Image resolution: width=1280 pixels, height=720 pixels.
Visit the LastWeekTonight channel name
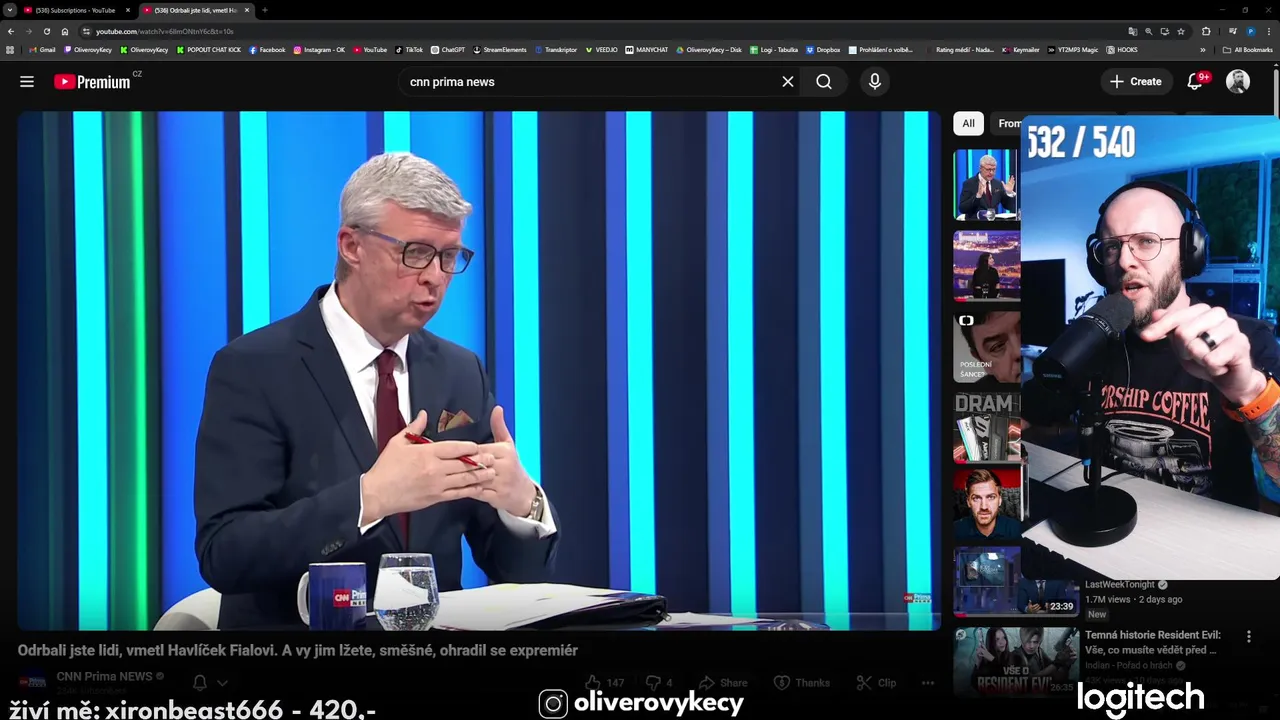pos(1120,584)
